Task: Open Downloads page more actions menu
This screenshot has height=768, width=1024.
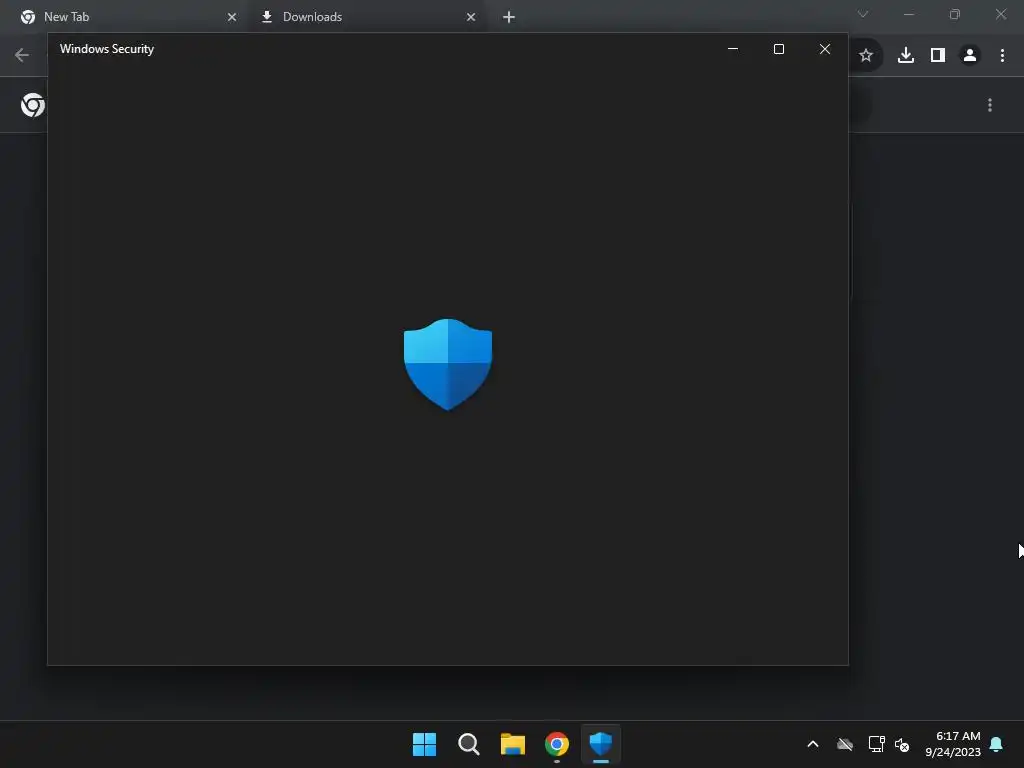Action: (990, 105)
